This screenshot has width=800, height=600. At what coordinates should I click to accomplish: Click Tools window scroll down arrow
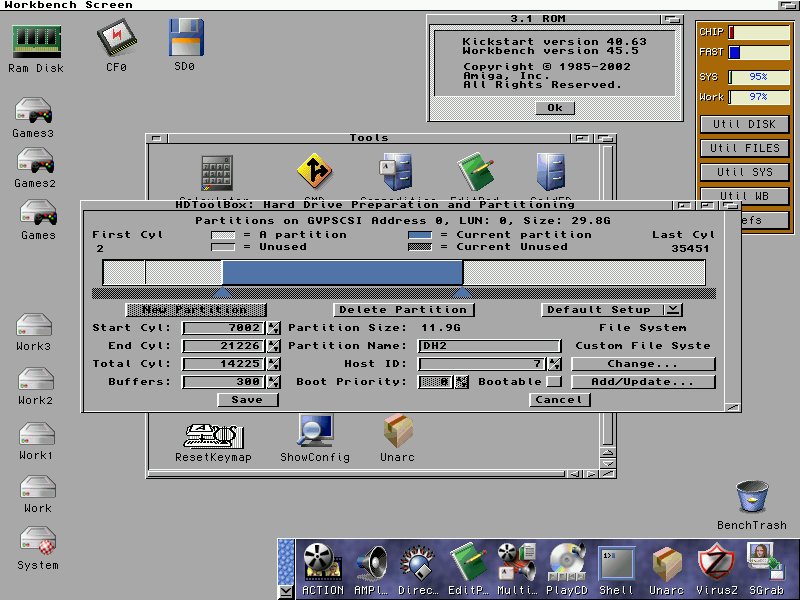(607, 463)
